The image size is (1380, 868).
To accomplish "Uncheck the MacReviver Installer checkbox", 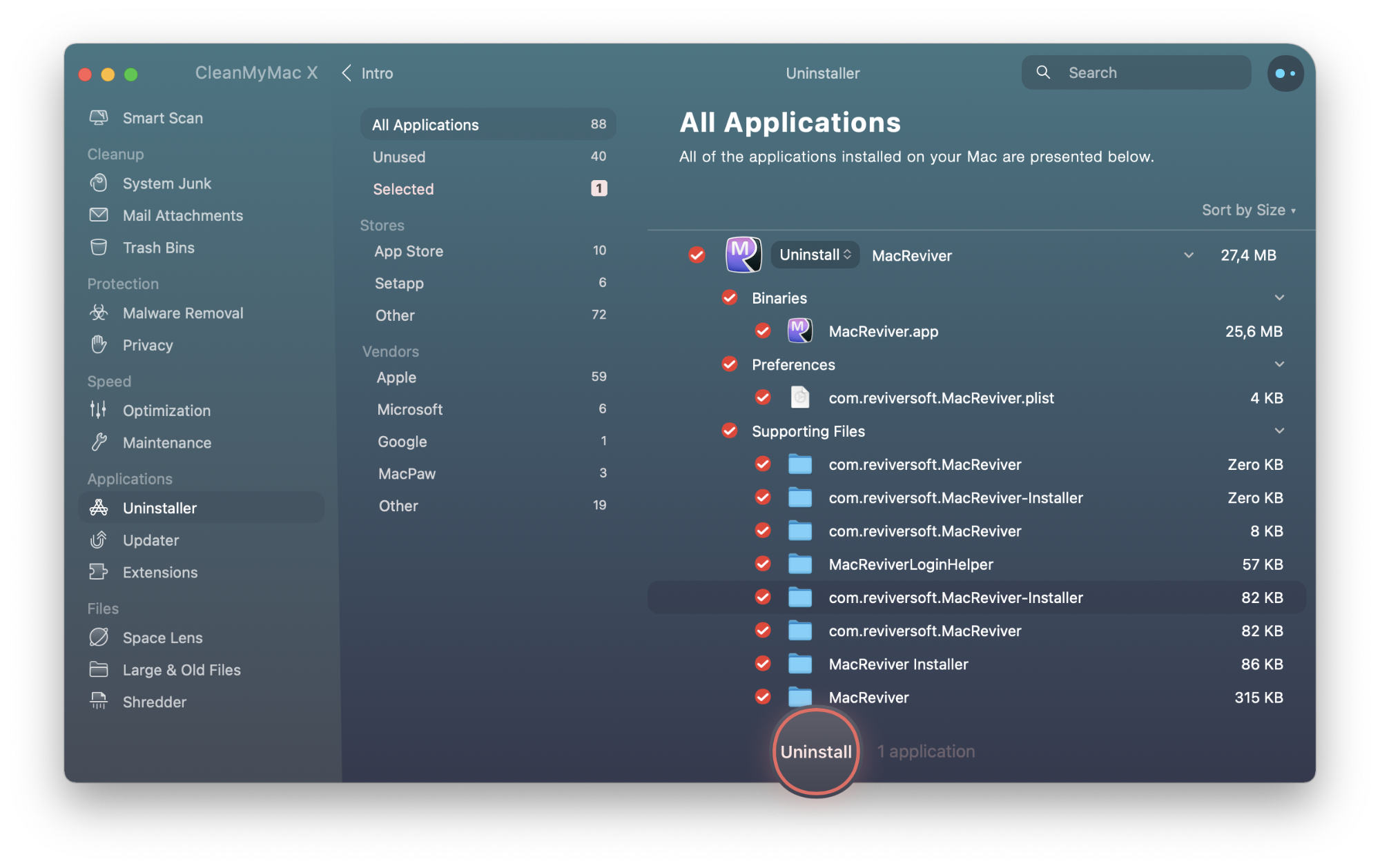I will (x=762, y=664).
